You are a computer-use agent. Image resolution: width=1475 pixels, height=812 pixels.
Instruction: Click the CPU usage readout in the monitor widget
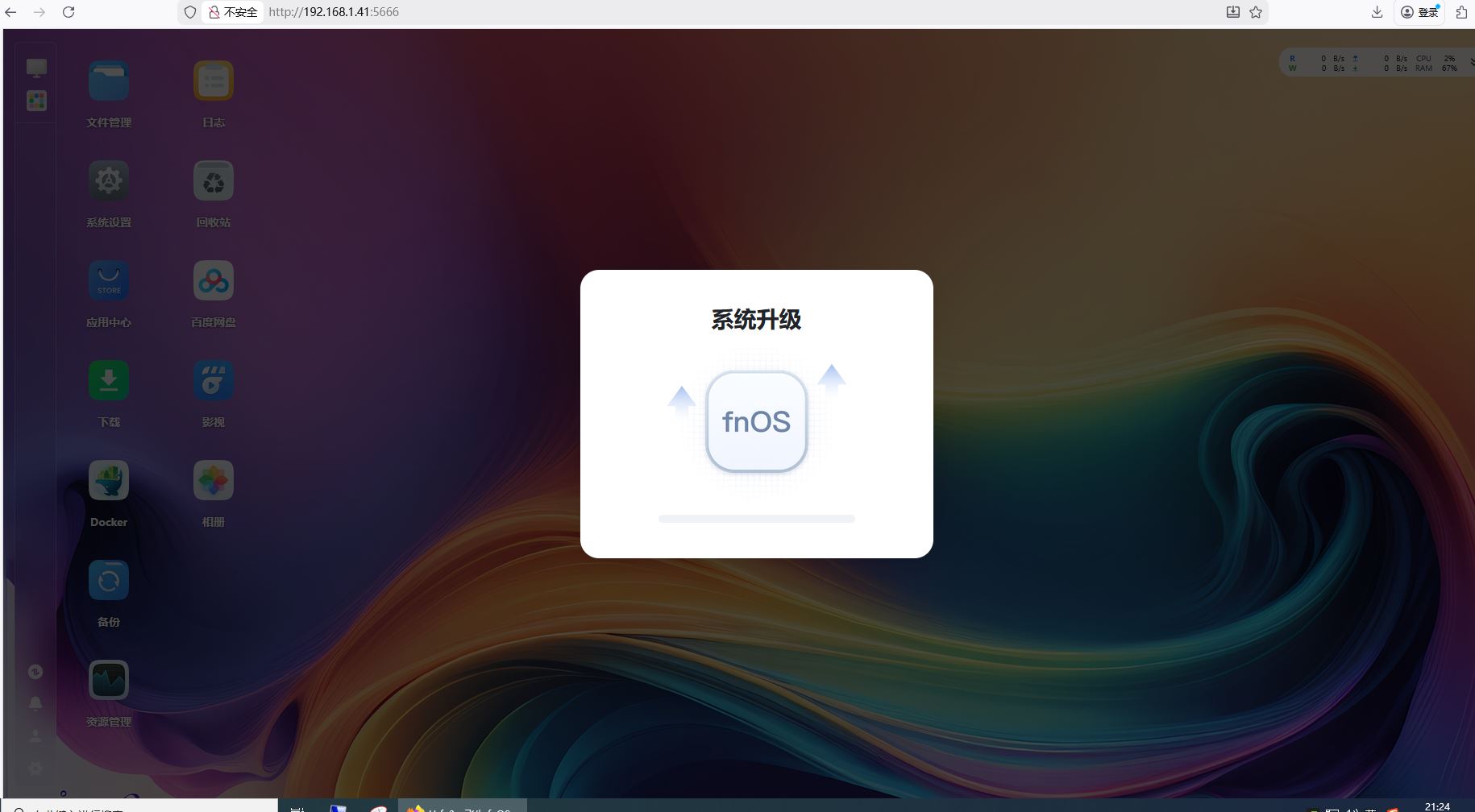pyautogui.click(x=1436, y=59)
